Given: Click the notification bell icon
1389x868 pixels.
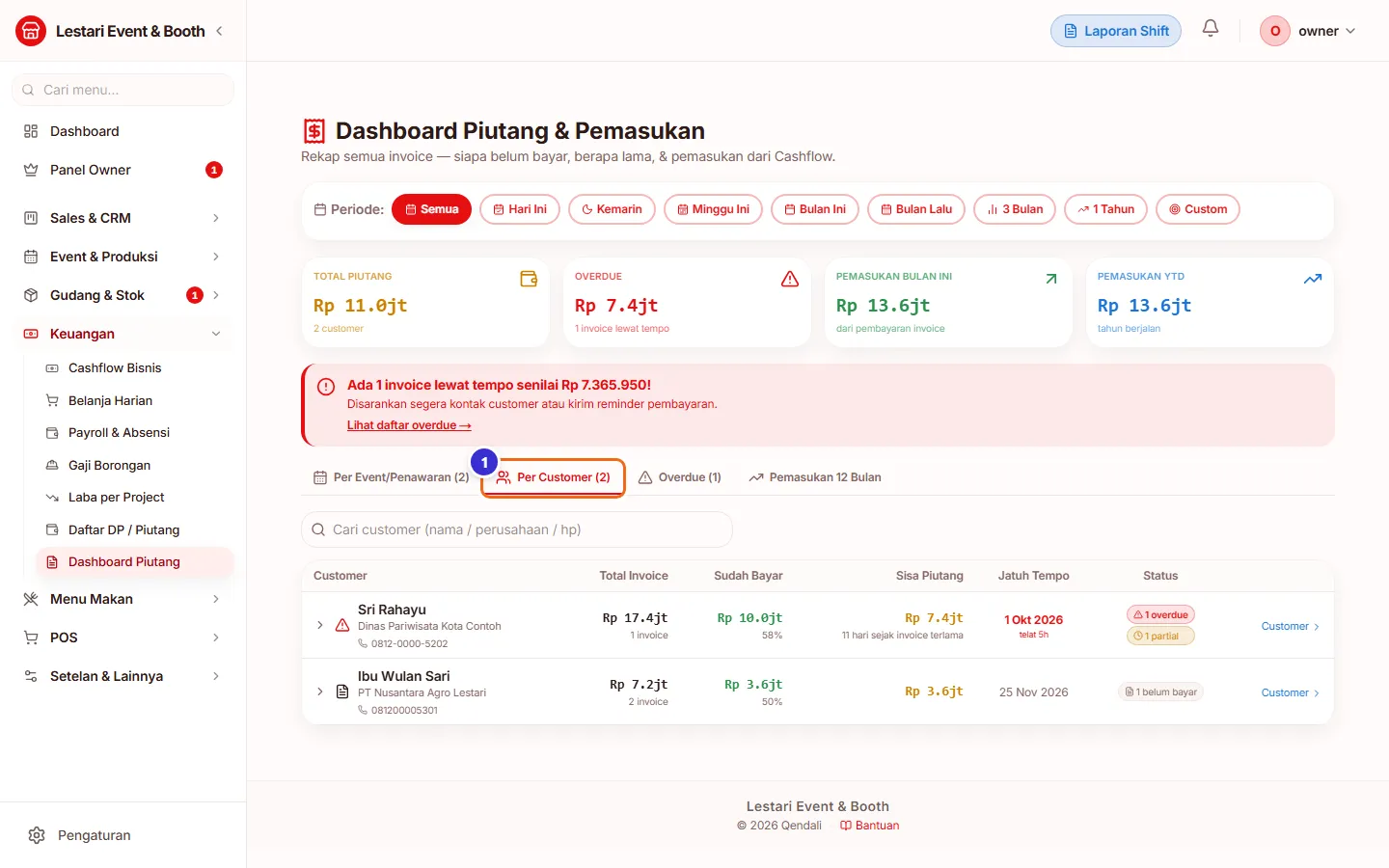Looking at the screenshot, I should click(1211, 29).
